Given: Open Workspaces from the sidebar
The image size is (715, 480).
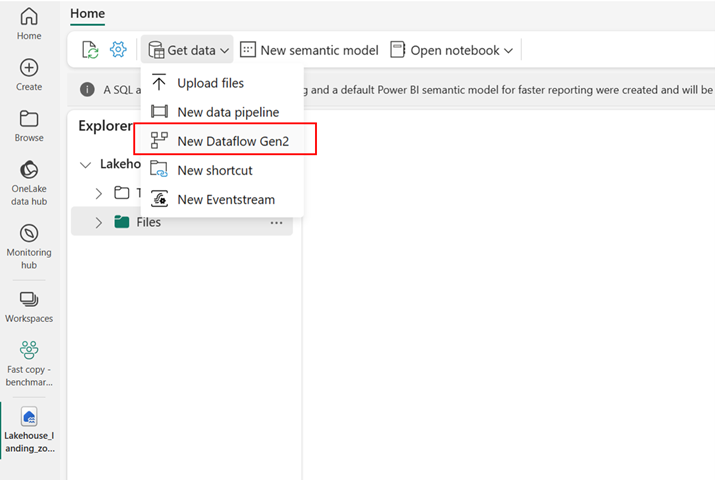Looking at the screenshot, I should pyautogui.click(x=29, y=307).
